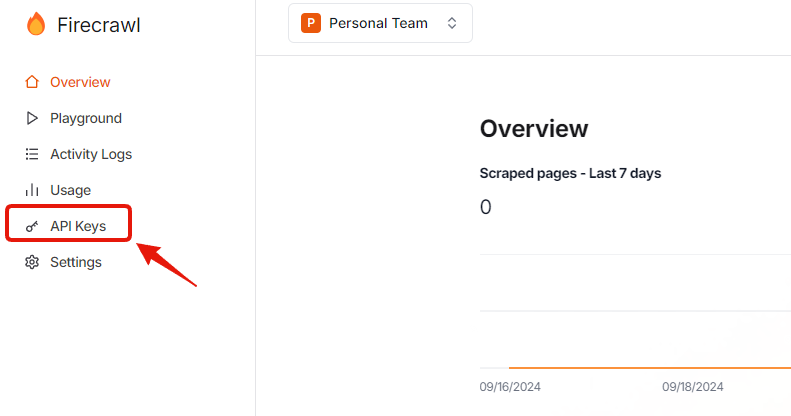Click the 09/18/2024 chart date label

click(x=693, y=387)
